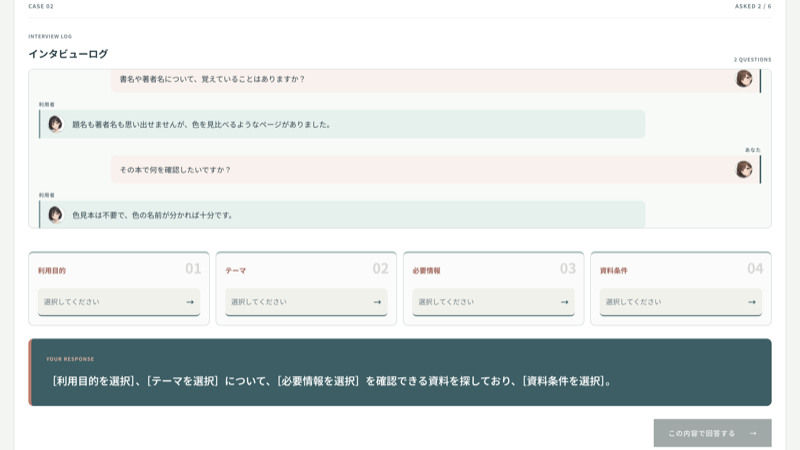Click the テーマ card title
The height and width of the screenshot is (450, 800).
[235, 271]
